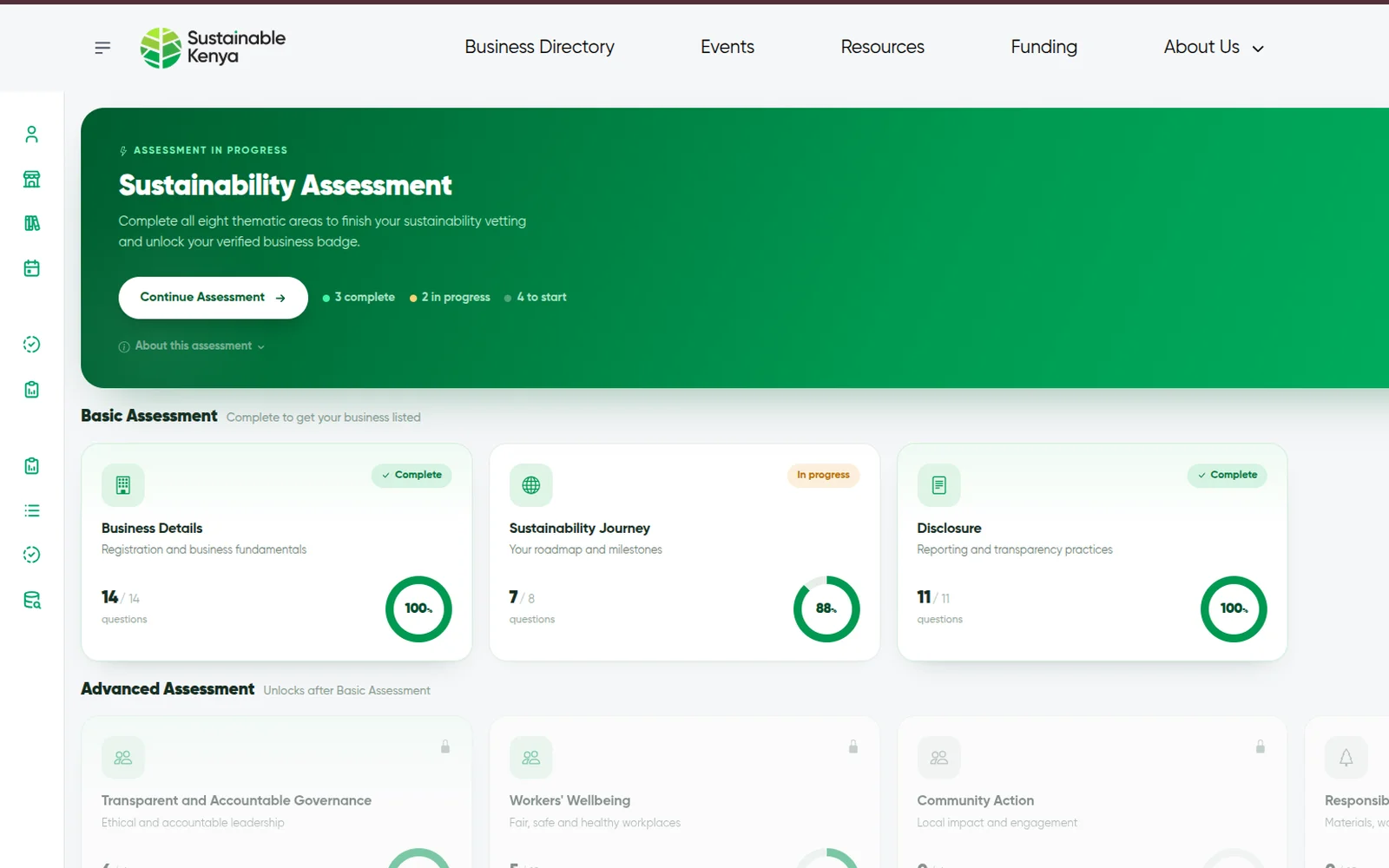This screenshot has height=868, width=1389.
Task: Click the '11 / 11' questions count
Action: click(x=933, y=597)
